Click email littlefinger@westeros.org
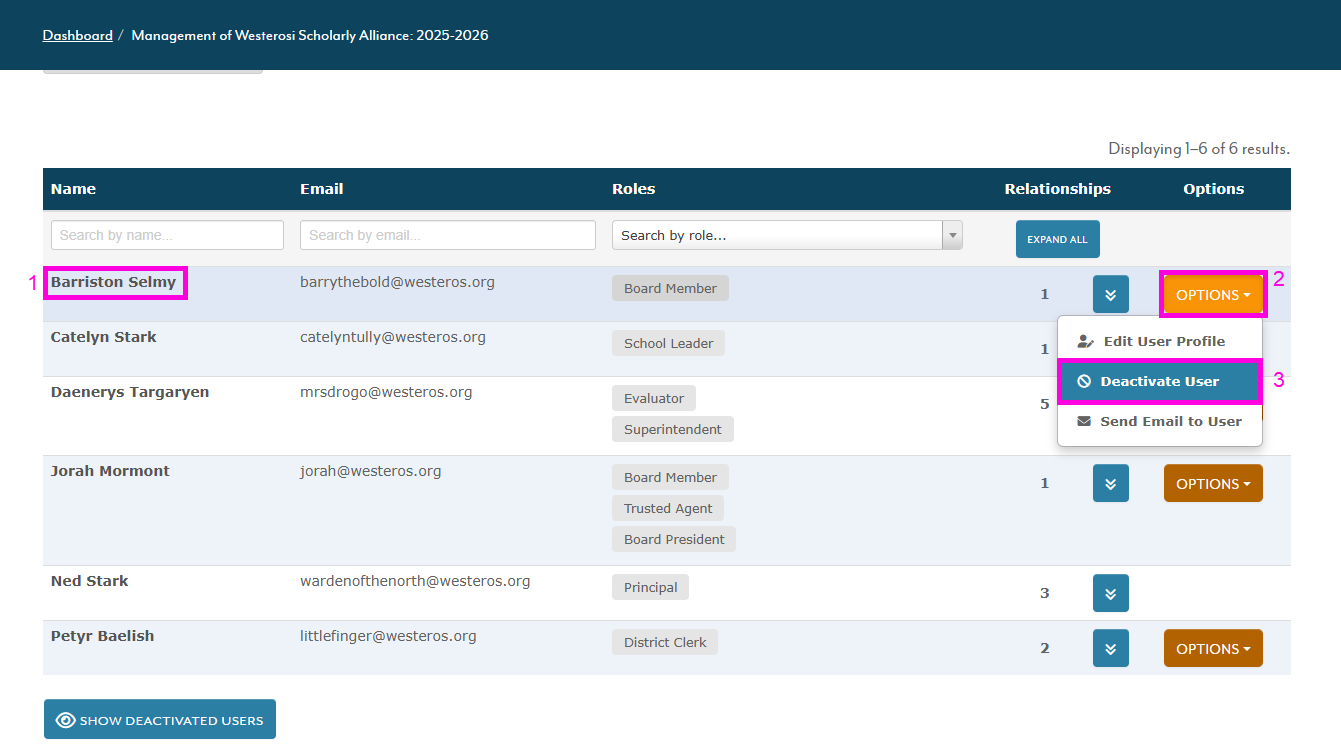Image resolution: width=1341 pixels, height=750 pixels. pos(388,636)
